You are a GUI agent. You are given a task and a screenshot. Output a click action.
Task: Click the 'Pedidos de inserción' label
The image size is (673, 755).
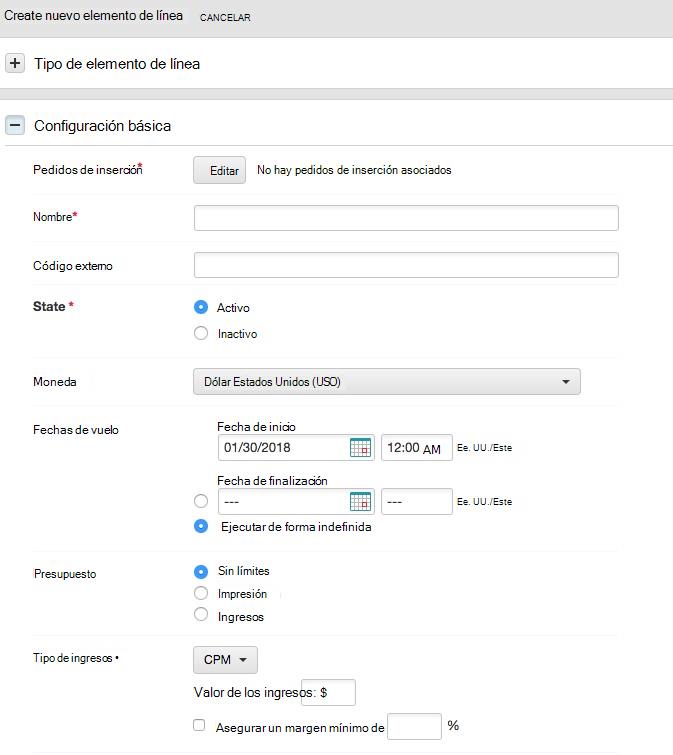(x=87, y=170)
